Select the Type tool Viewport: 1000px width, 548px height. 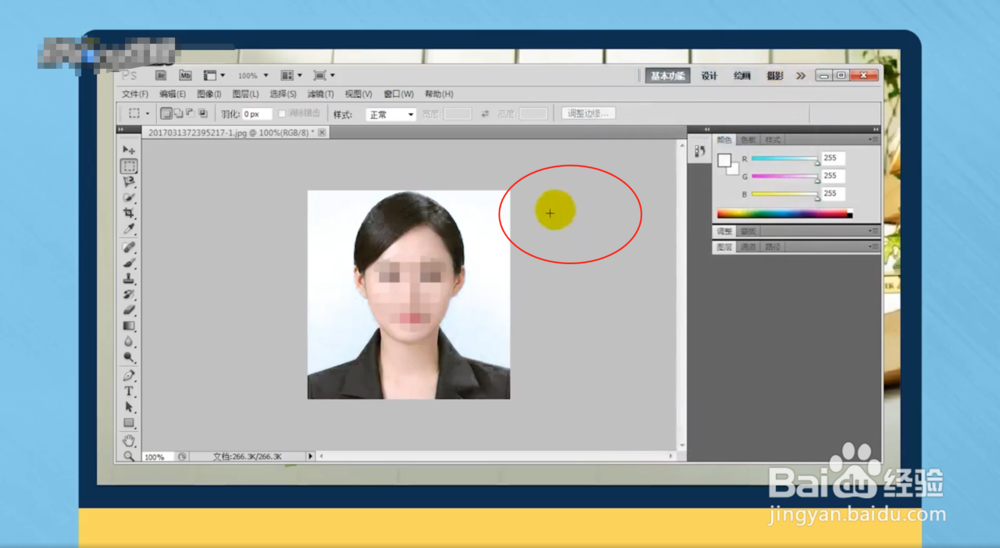(x=129, y=391)
